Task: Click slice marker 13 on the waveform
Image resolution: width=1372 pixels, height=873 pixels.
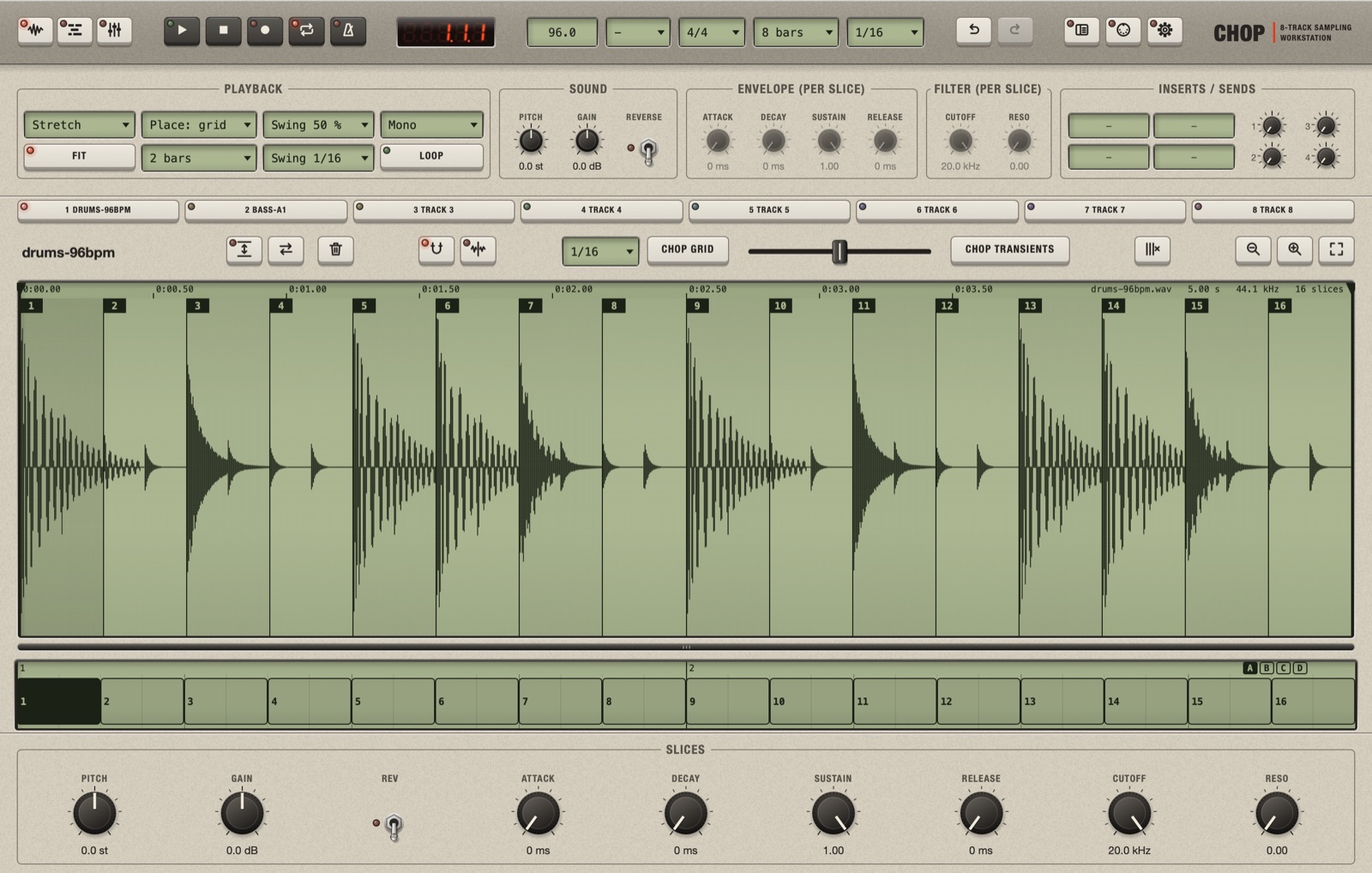Action: [x=1030, y=305]
